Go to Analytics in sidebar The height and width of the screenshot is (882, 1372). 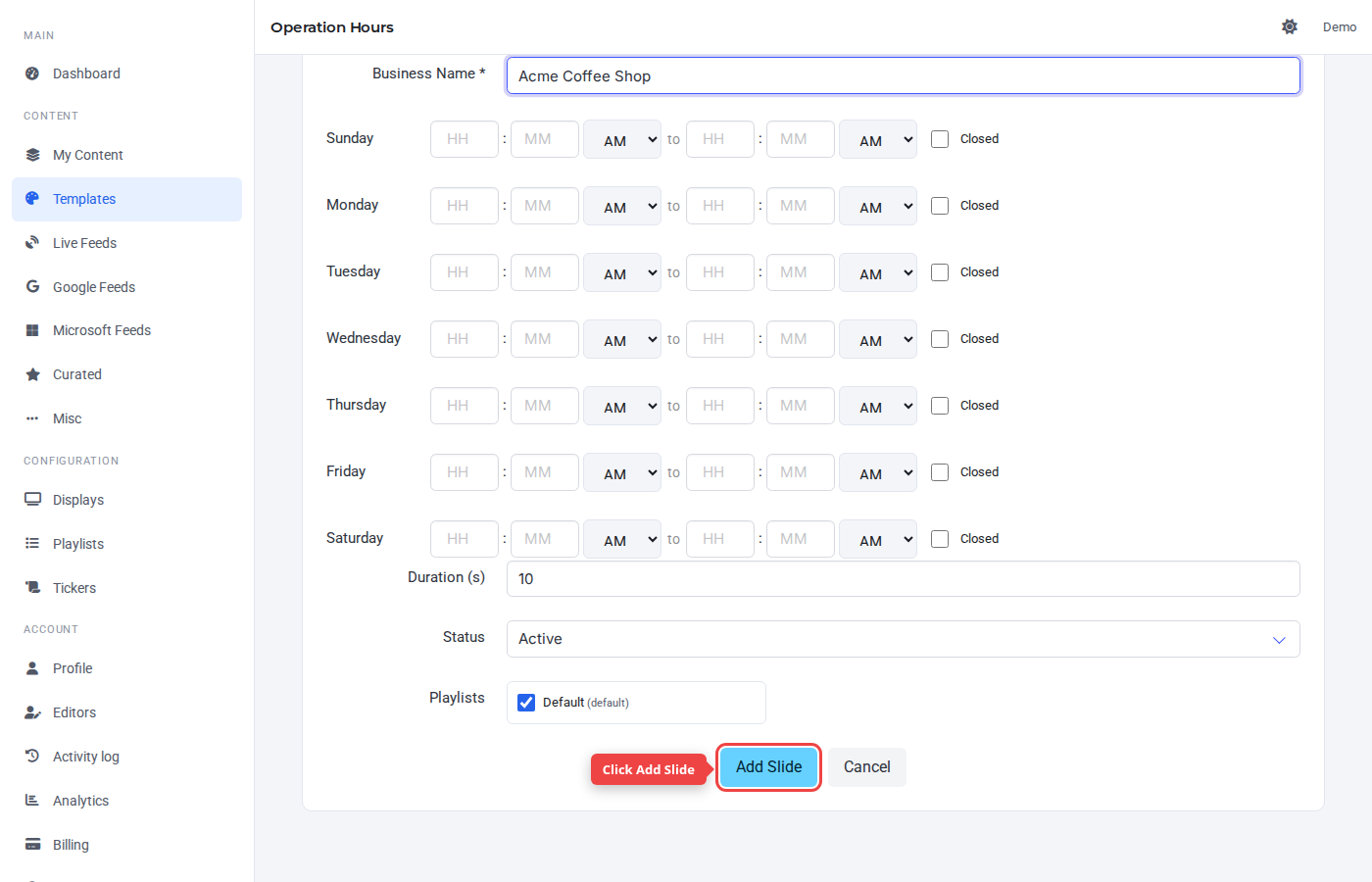126,801
